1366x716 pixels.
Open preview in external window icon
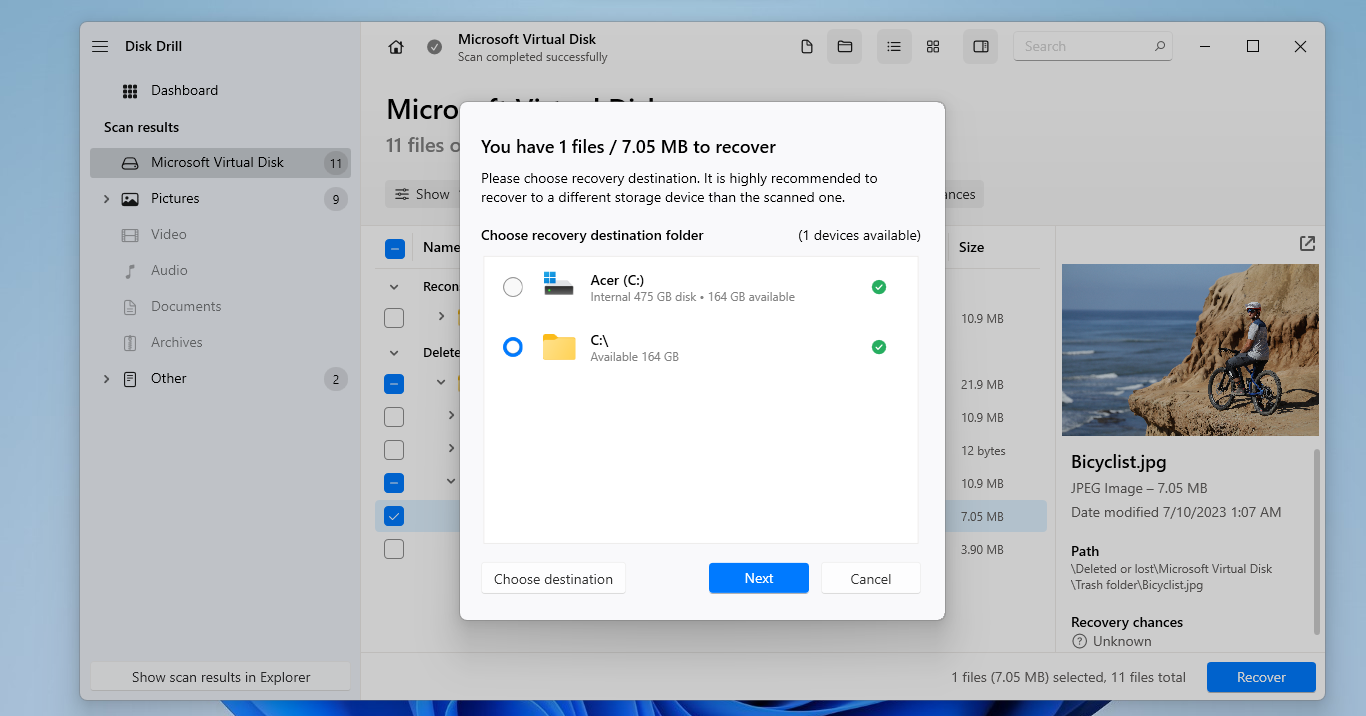[1307, 243]
